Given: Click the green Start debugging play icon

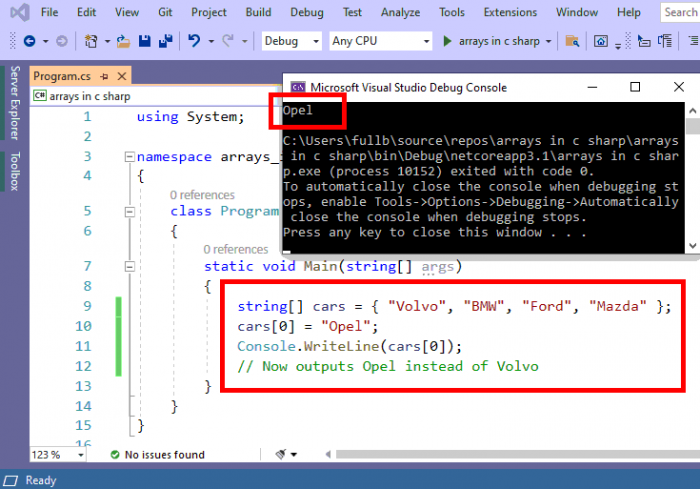Looking at the screenshot, I should (x=448, y=41).
